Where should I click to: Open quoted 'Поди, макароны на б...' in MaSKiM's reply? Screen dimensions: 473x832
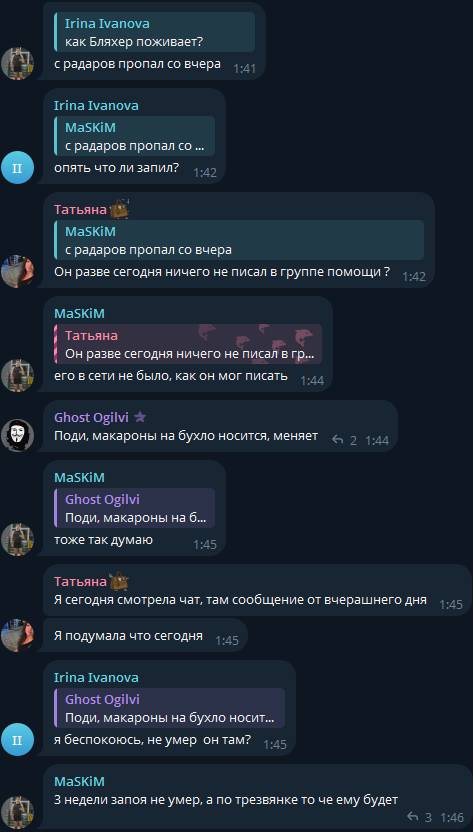click(x=134, y=508)
